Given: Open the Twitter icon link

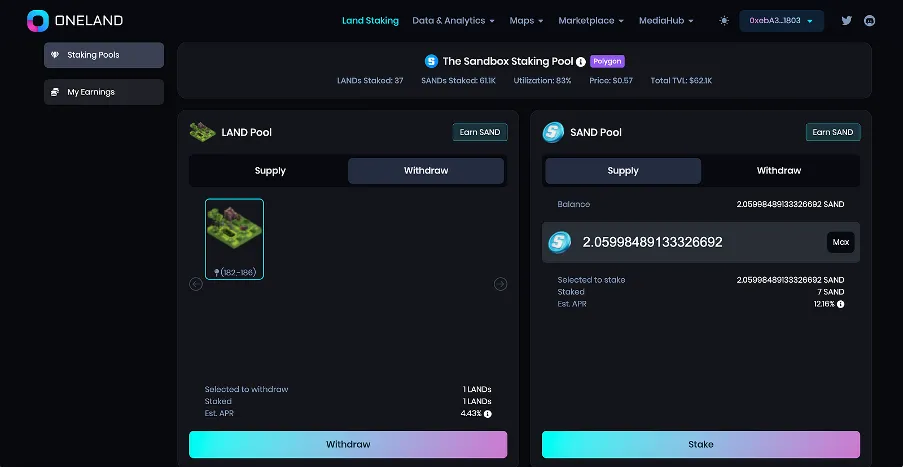Looking at the screenshot, I should [847, 21].
